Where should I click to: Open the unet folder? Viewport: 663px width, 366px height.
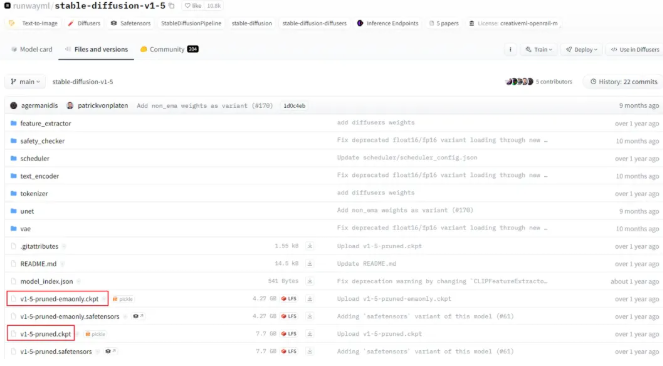coord(27,211)
